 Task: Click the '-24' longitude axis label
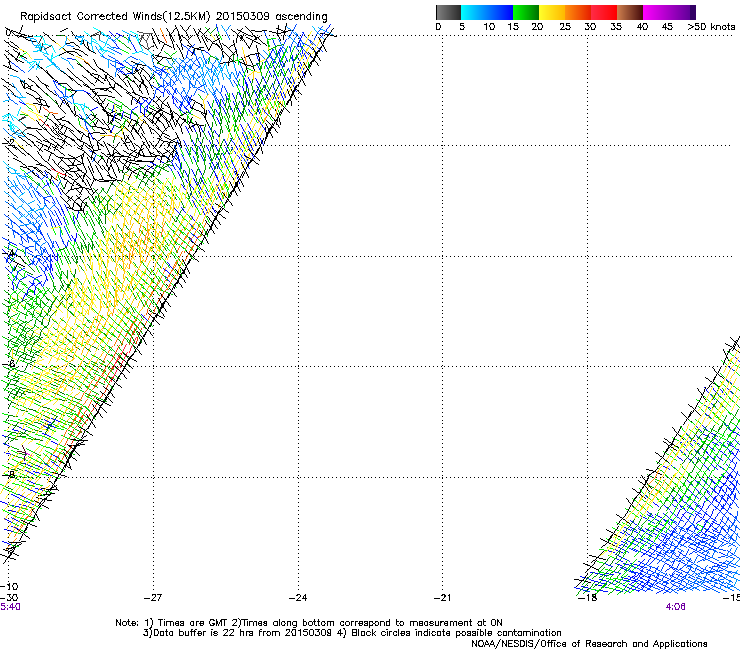click(298, 598)
